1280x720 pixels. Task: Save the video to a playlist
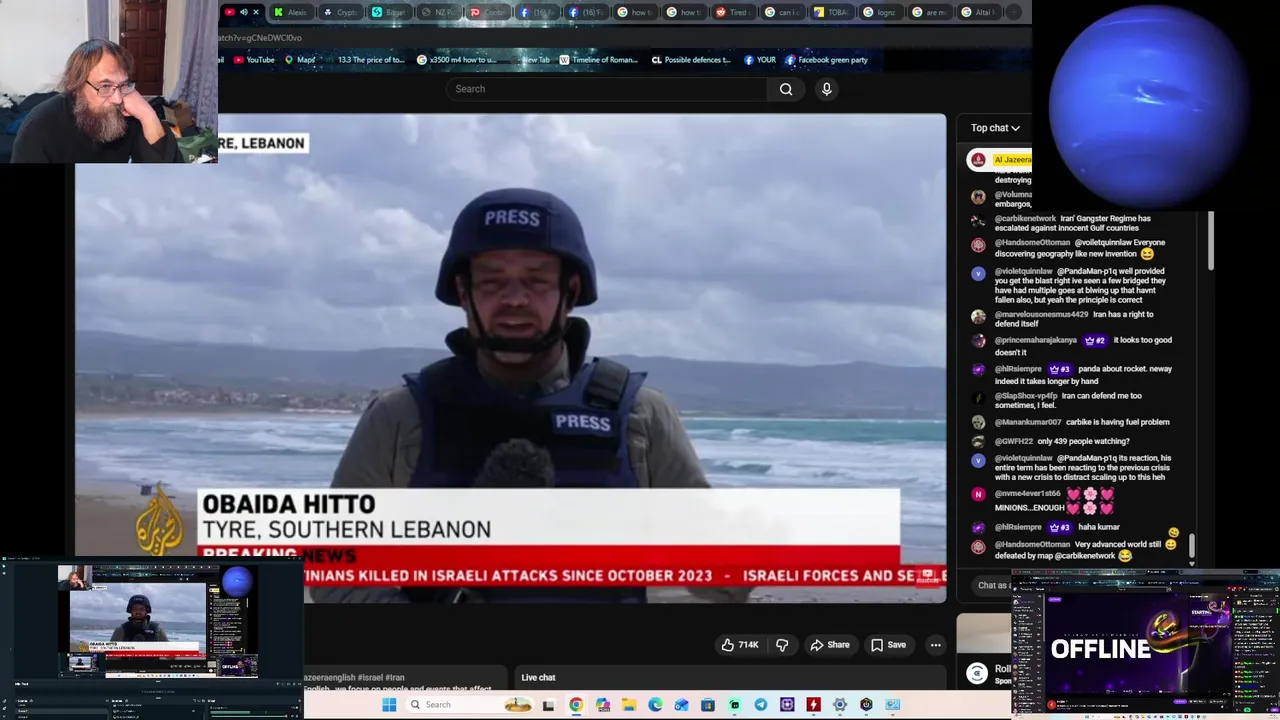(888, 645)
